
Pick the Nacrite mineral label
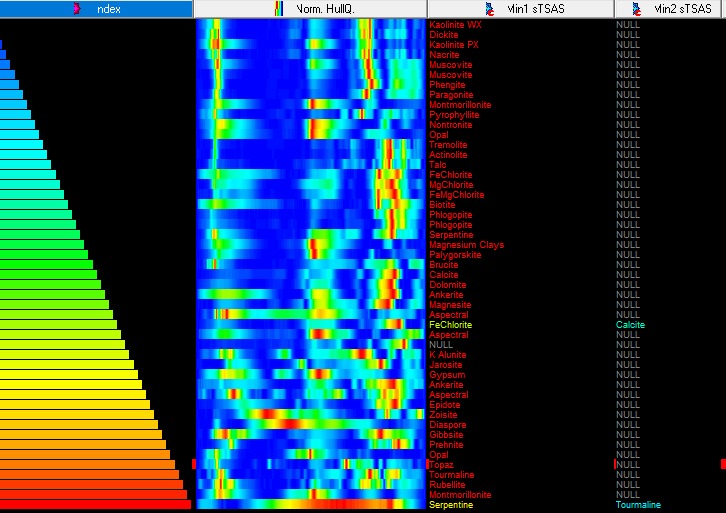[444, 55]
